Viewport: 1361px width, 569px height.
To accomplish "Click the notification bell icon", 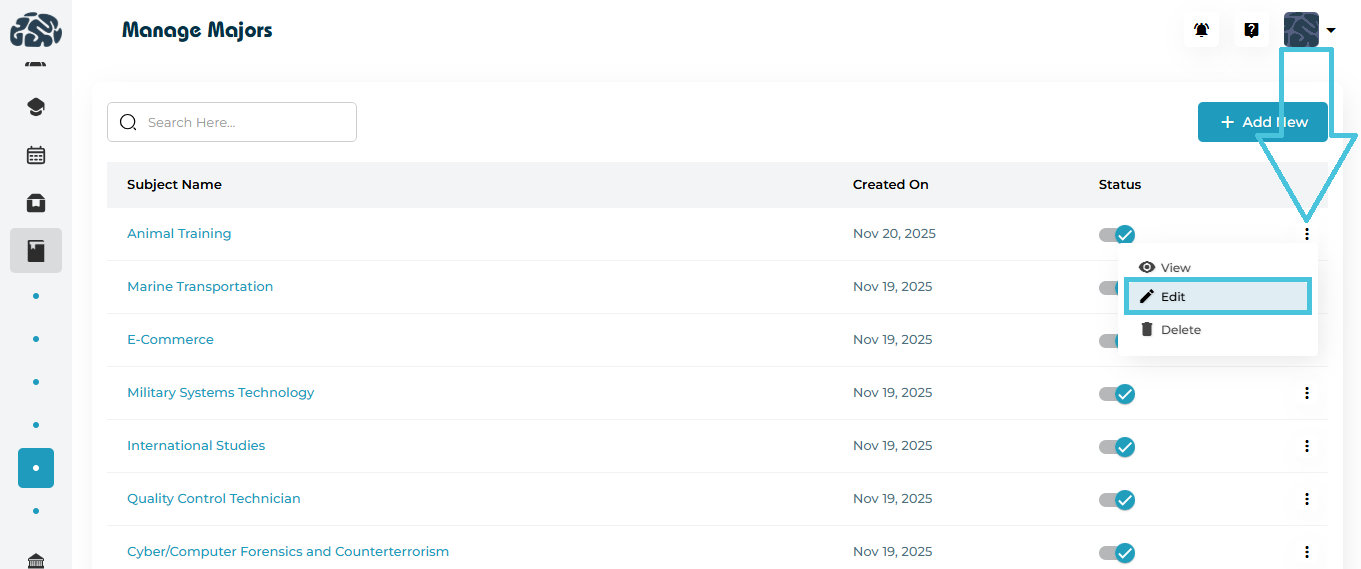I will click(1201, 31).
